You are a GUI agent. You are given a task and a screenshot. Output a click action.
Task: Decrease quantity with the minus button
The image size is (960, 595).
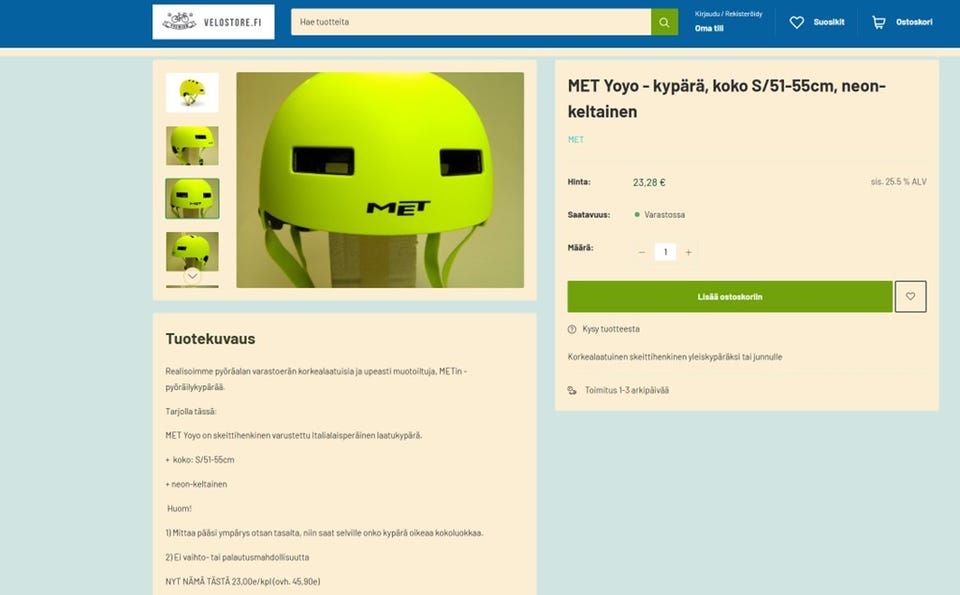[x=642, y=252]
